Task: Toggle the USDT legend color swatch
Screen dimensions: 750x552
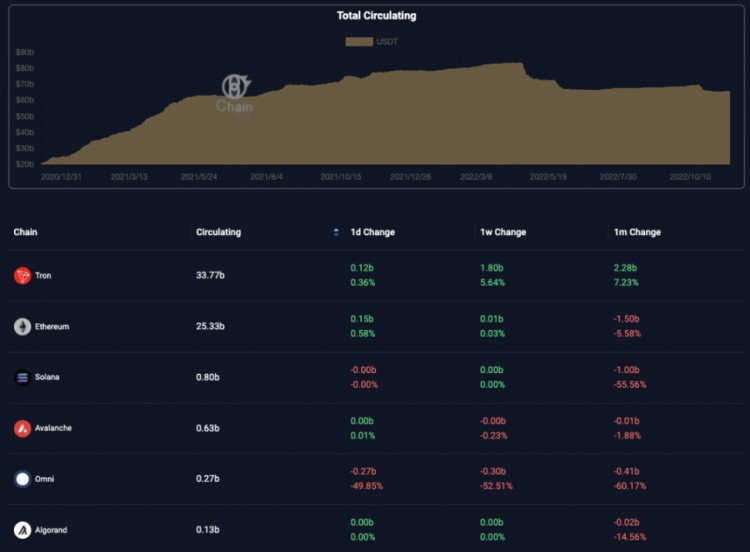Action: pos(359,42)
